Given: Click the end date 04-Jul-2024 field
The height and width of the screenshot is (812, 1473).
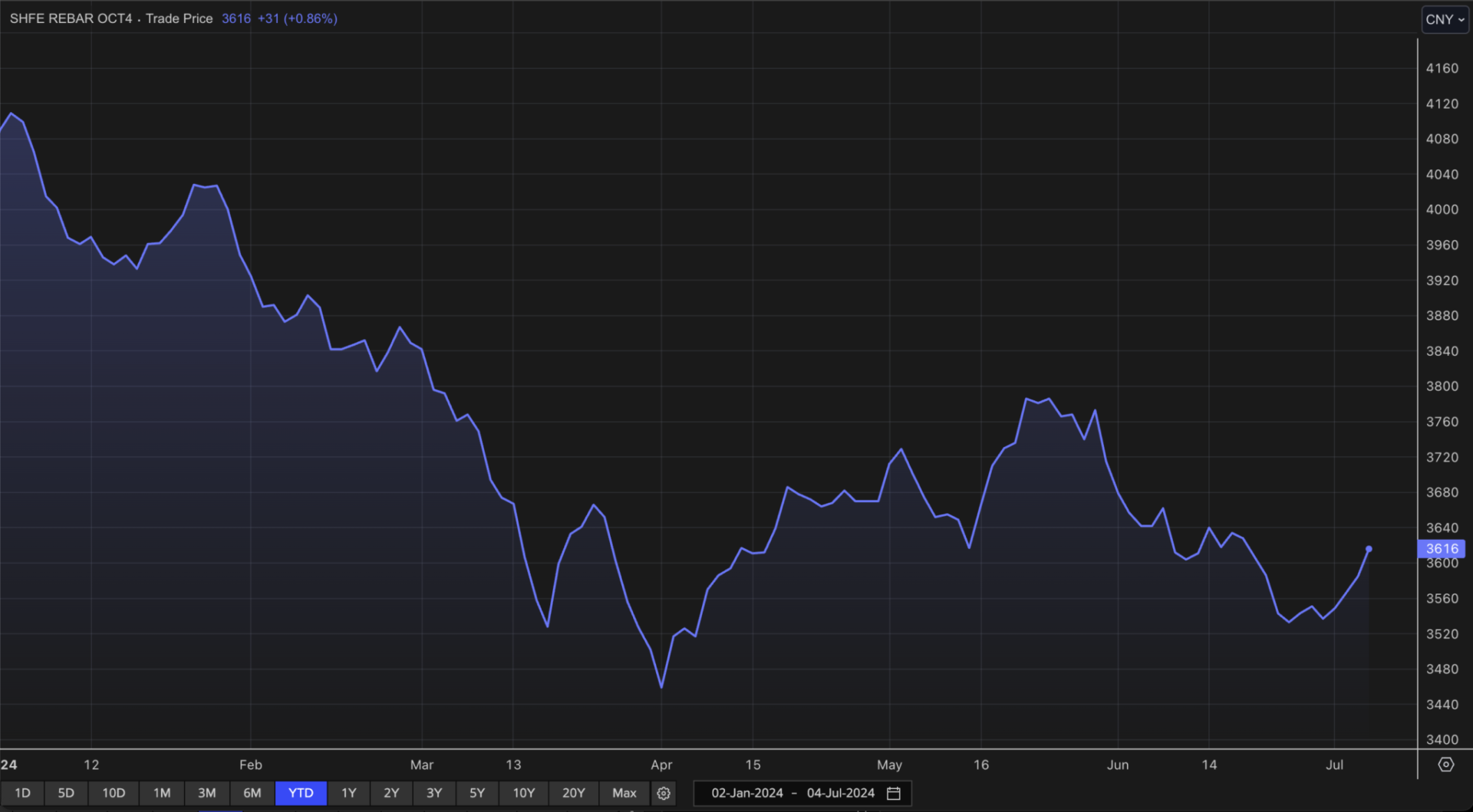Looking at the screenshot, I should (x=841, y=793).
